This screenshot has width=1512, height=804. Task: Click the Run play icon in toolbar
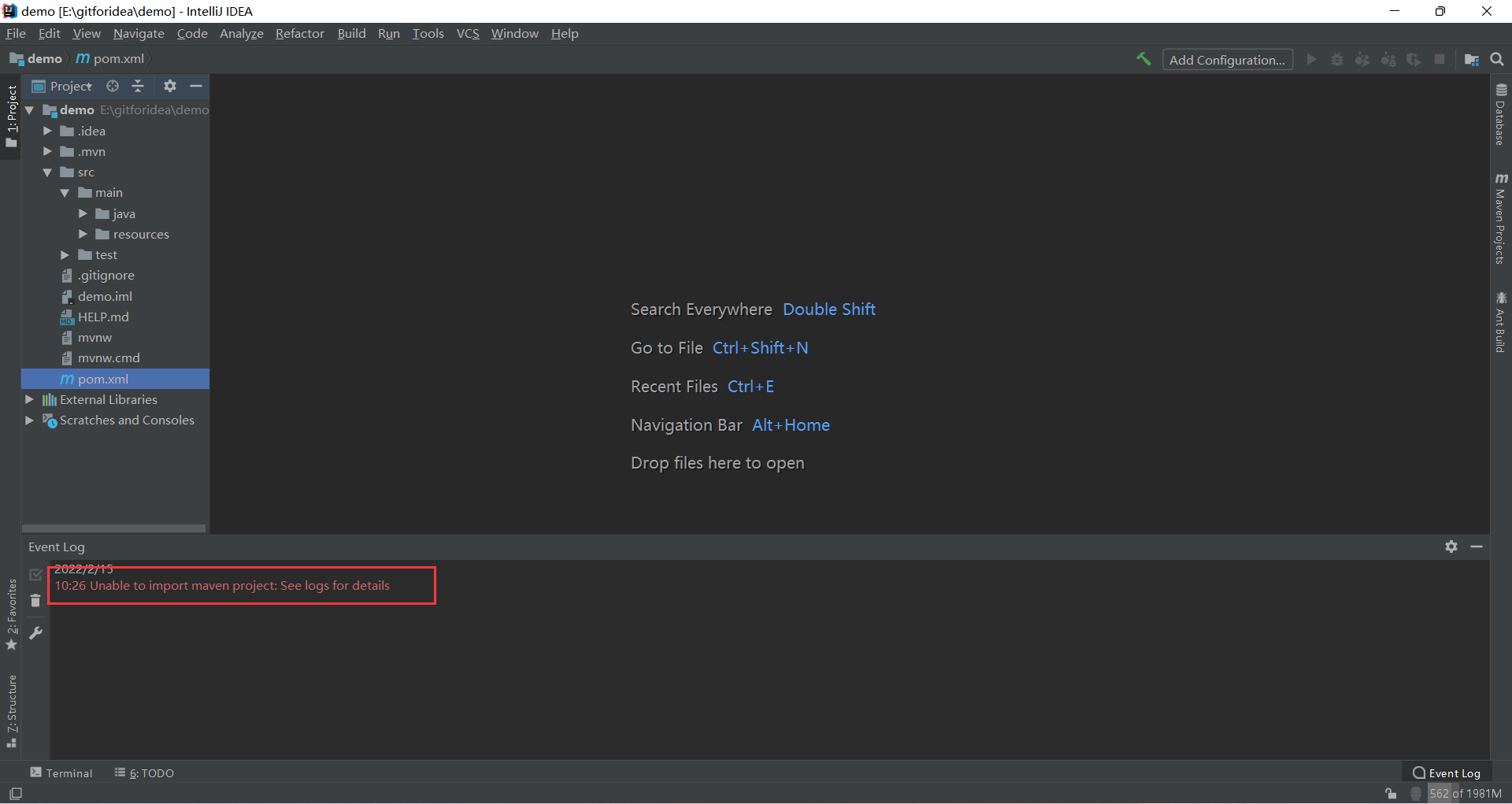point(1311,59)
